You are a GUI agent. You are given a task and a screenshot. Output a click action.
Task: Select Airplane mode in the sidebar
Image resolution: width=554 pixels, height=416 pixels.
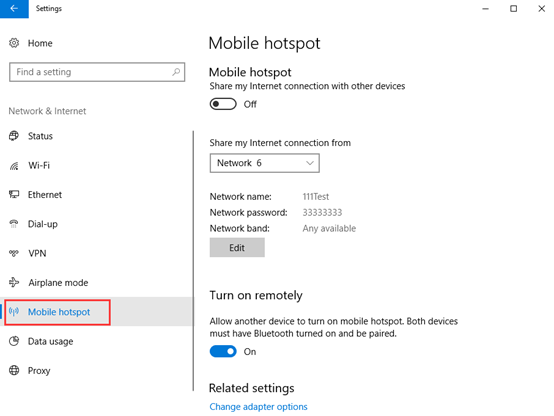point(58,282)
